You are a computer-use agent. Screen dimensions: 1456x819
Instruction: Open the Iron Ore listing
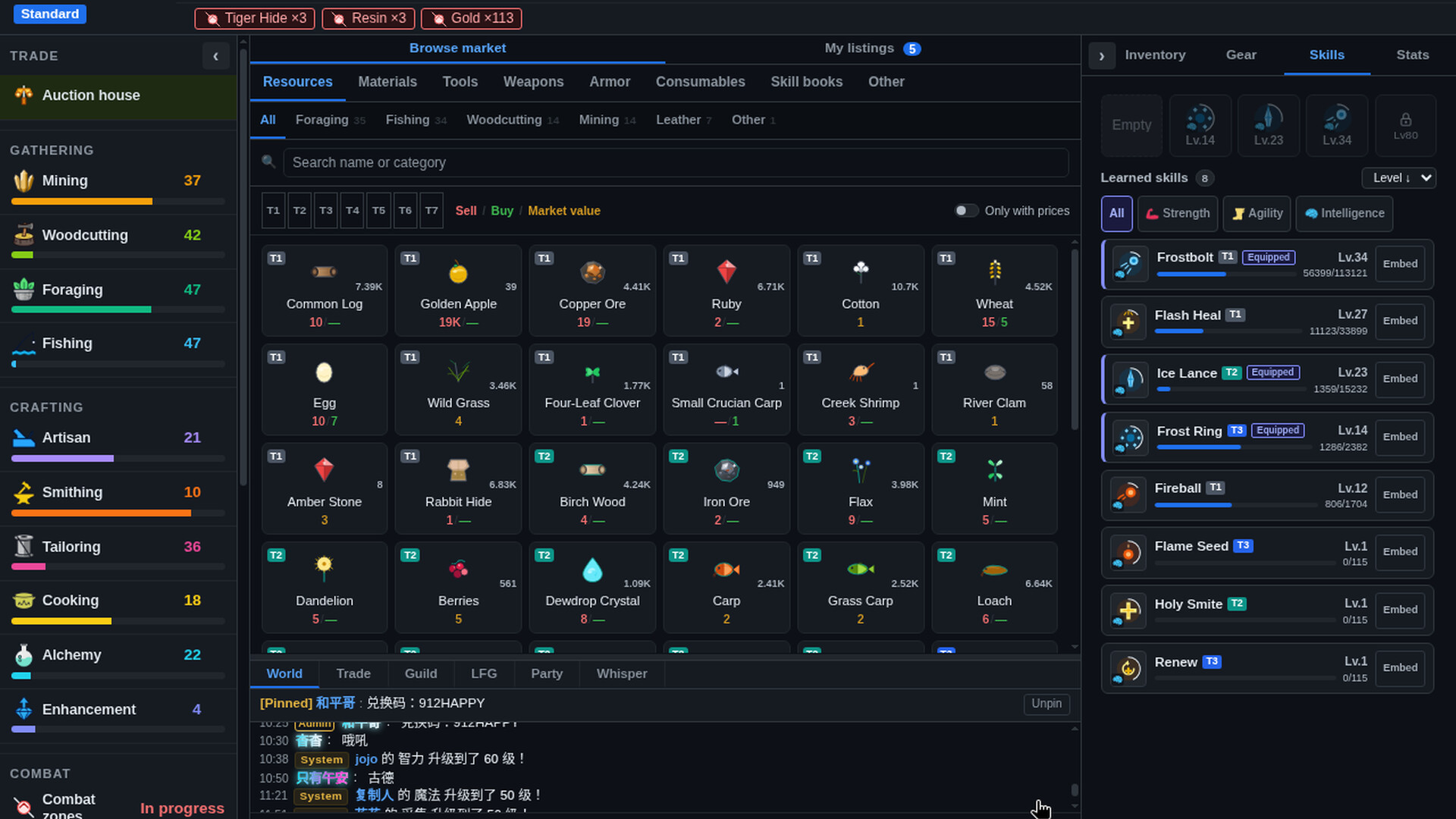pos(726,488)
